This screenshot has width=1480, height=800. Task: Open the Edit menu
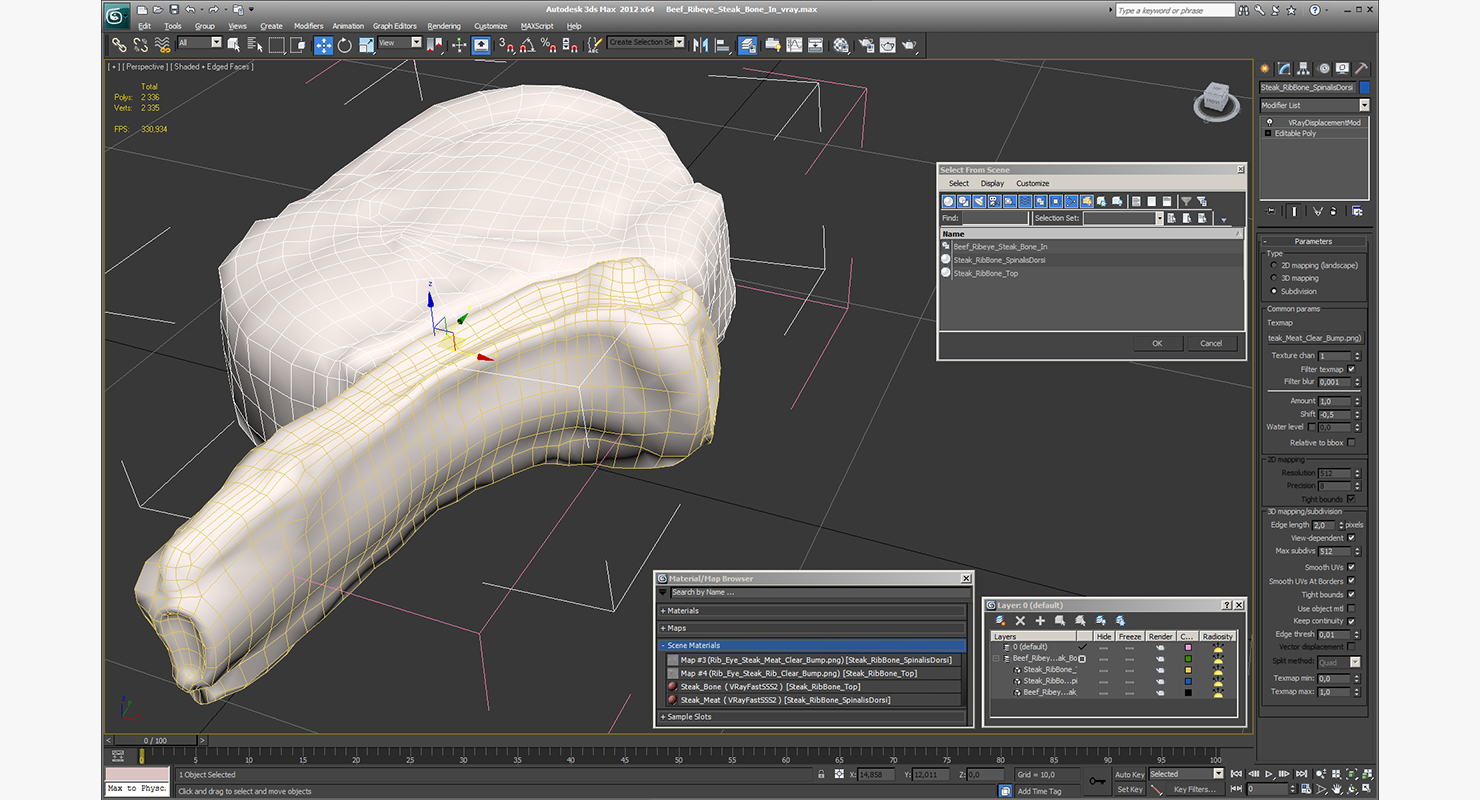145,26
